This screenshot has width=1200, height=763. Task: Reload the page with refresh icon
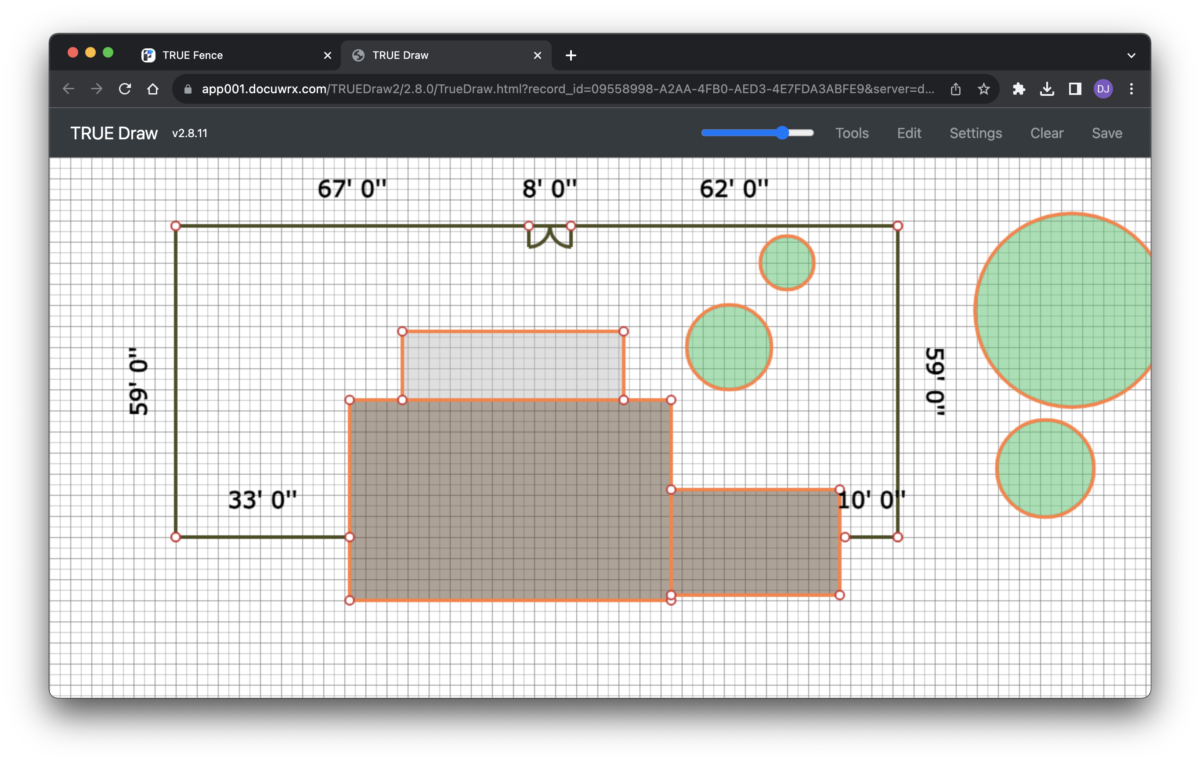[x=125, y=89]
